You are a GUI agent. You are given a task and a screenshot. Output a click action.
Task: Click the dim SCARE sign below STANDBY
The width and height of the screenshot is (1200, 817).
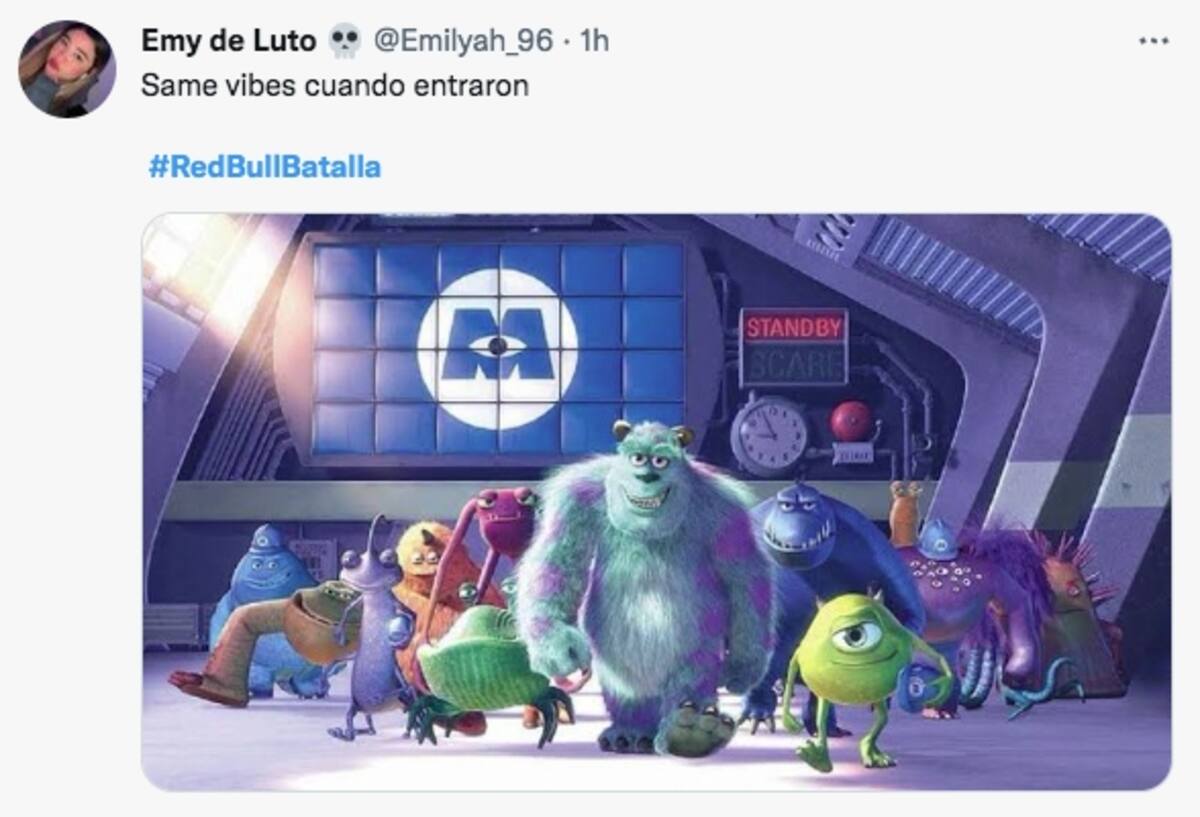coord(794,364)
